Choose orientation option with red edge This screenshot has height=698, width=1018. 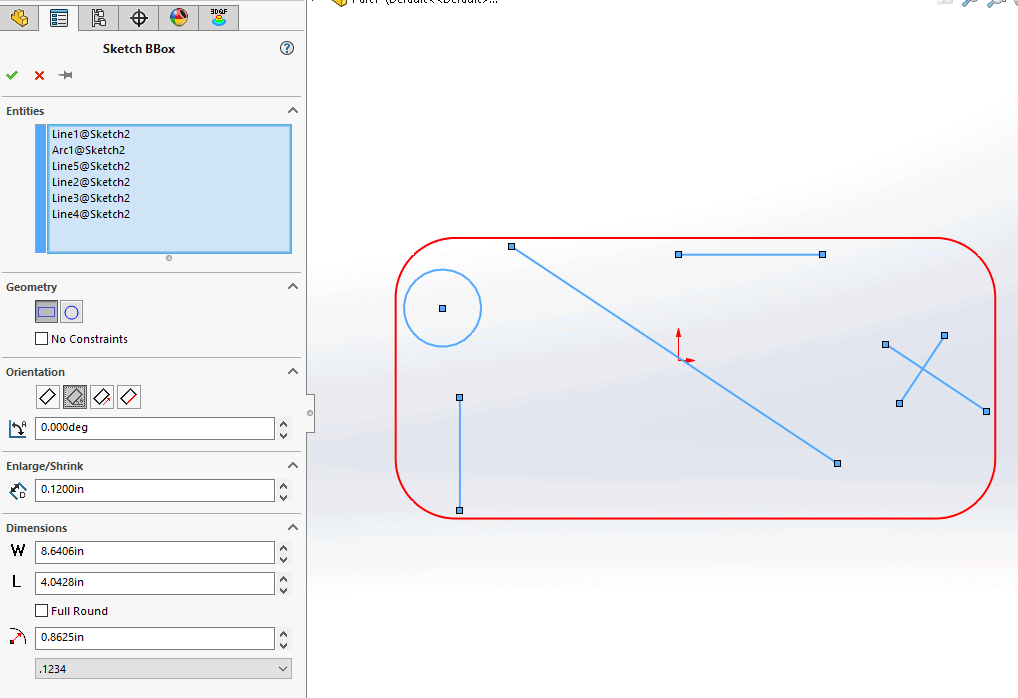pos(128,397)
